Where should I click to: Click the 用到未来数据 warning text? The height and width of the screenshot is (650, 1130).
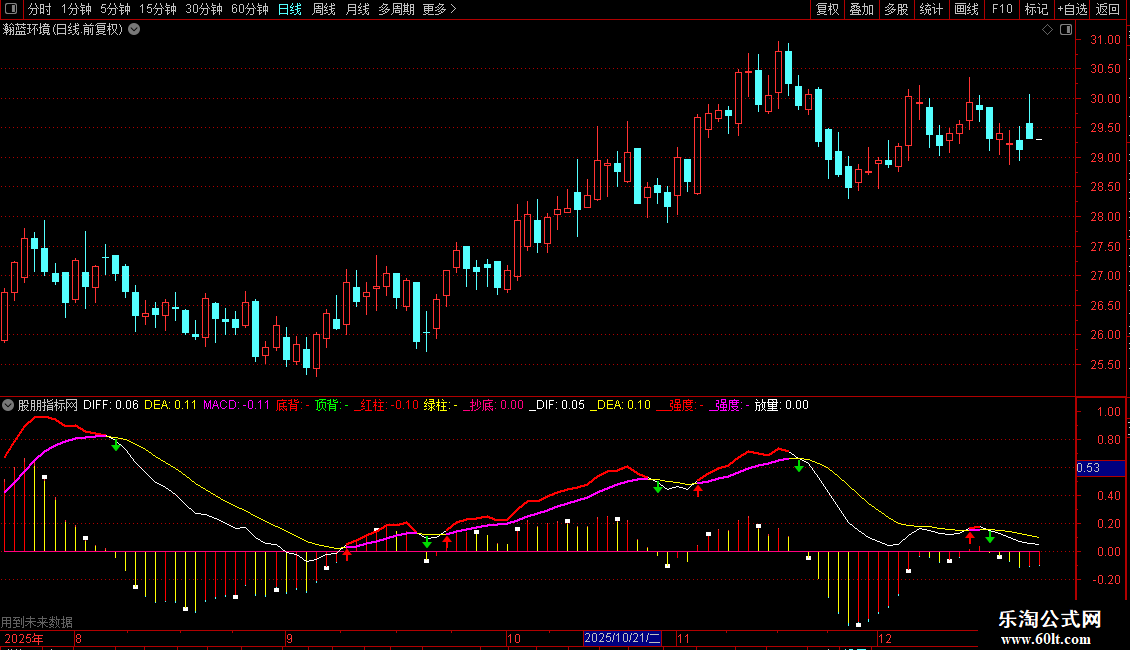click(37, 622)
